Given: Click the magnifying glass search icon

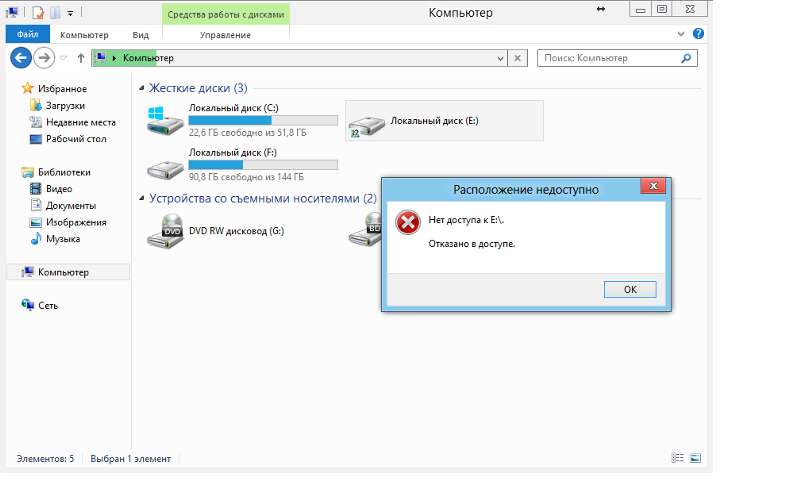Looking at the screenshot, I should click(686, 58).
